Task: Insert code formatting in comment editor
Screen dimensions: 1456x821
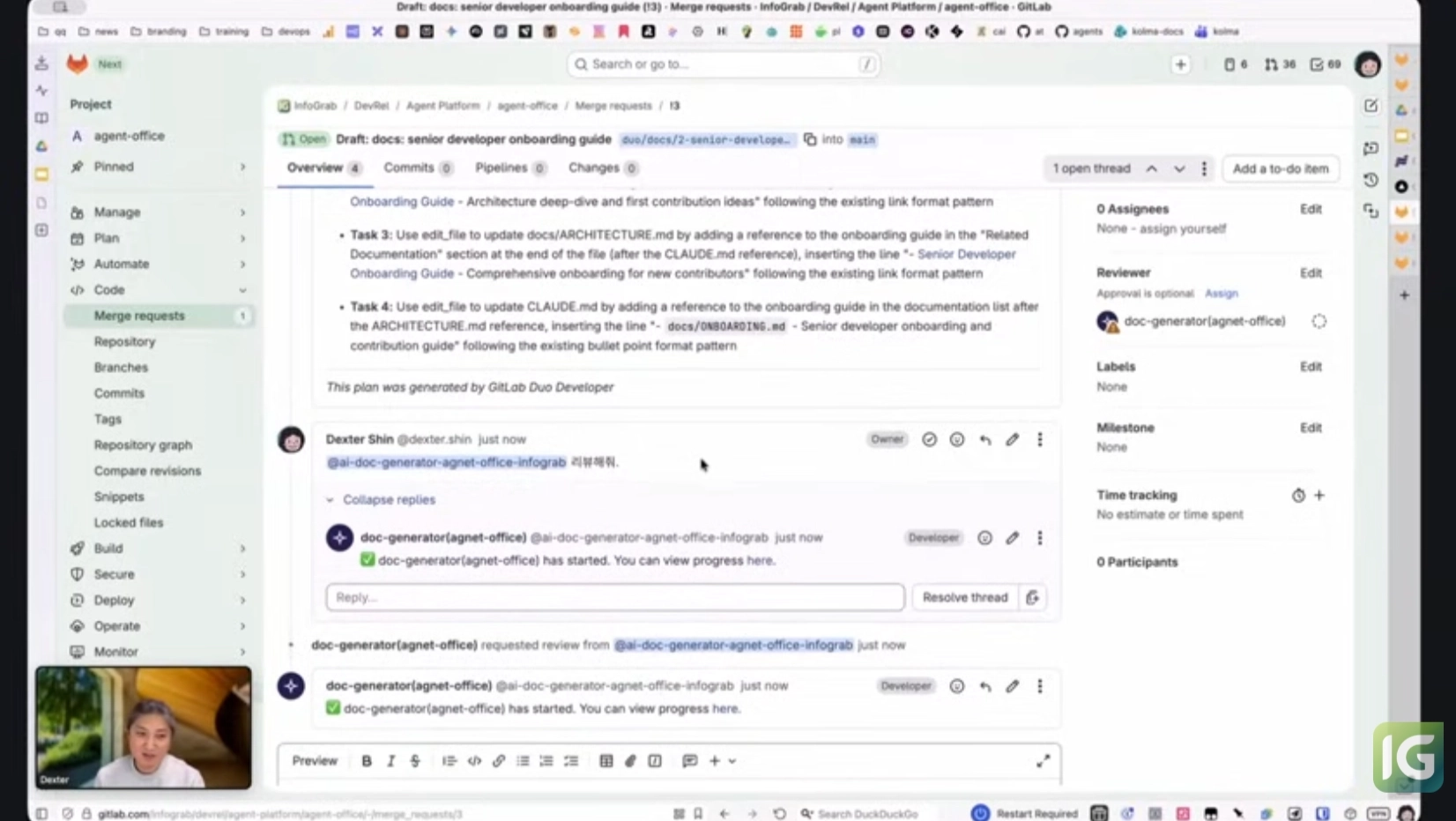Action: tap(474, 761)
